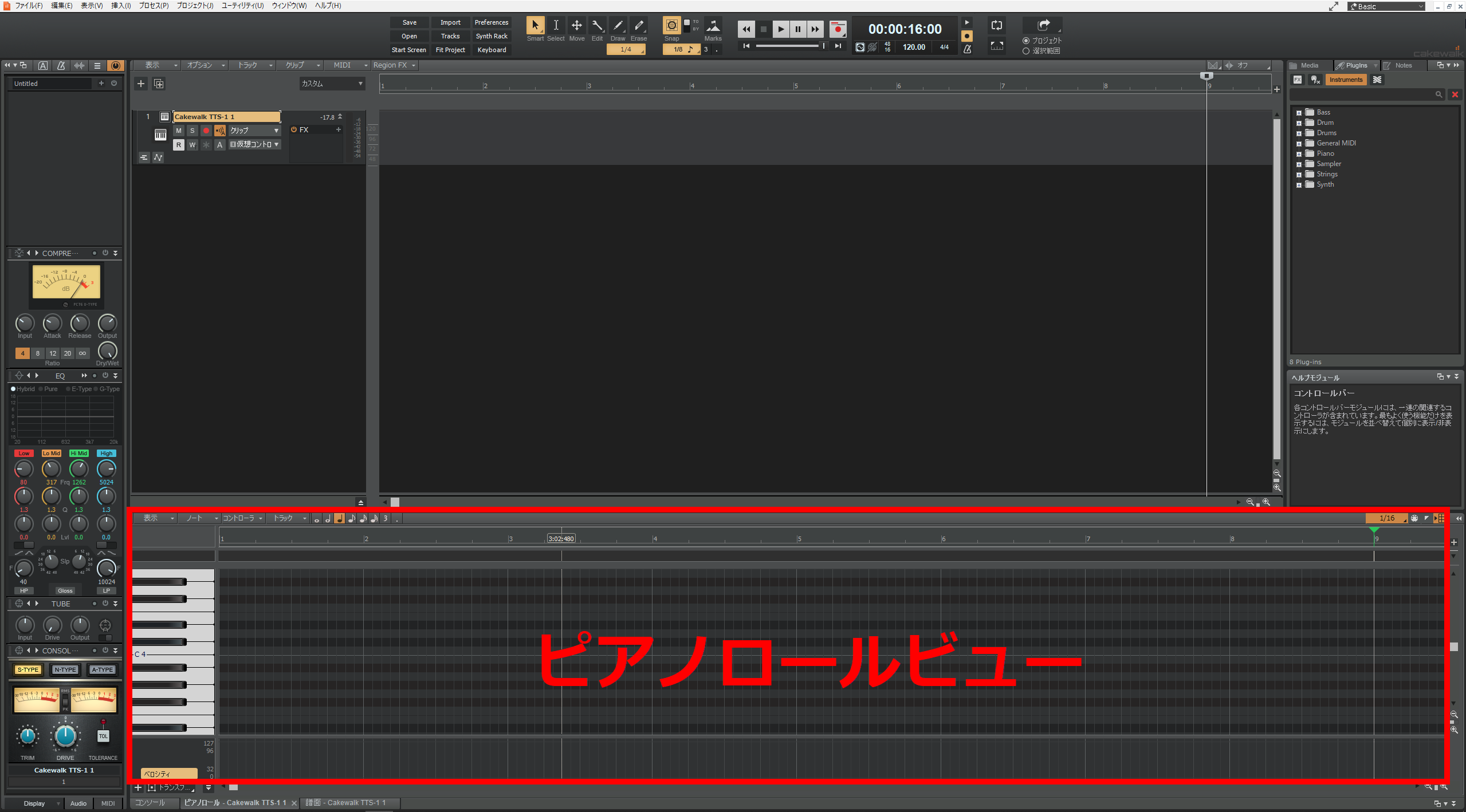Open the Marks module icon
Screen dimensions: 1466x812
pyautogui.click(x=713, y=25)
